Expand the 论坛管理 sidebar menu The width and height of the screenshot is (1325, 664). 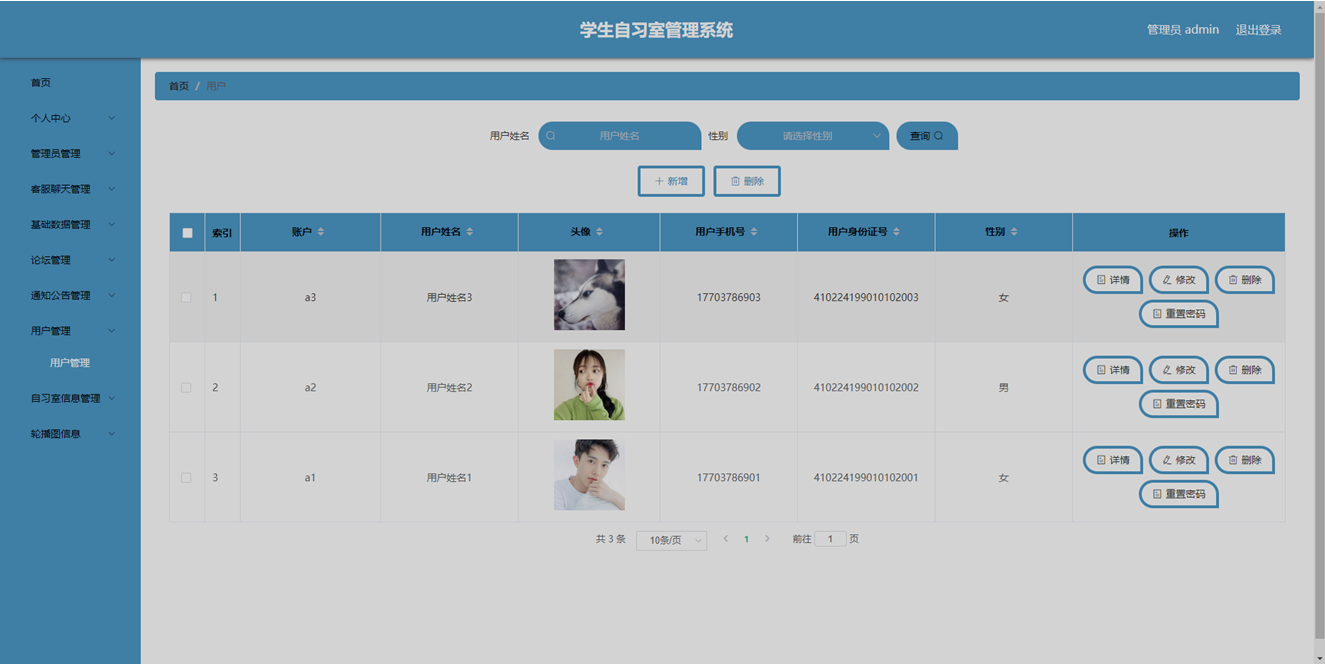click(x=72, y=260)
